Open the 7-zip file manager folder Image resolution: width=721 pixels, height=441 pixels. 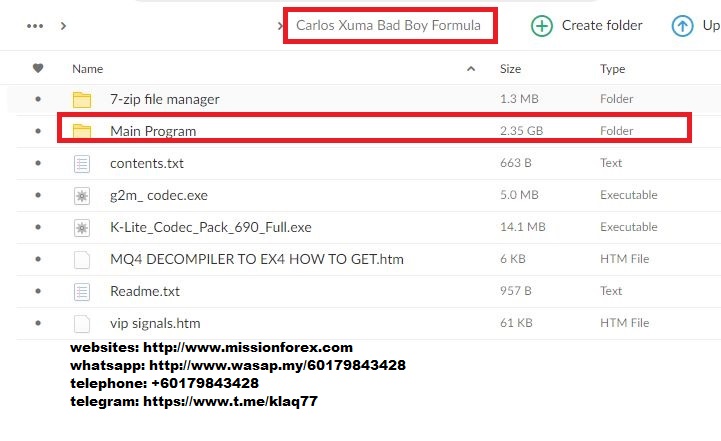pyautogui.click(x=165, y=99)
